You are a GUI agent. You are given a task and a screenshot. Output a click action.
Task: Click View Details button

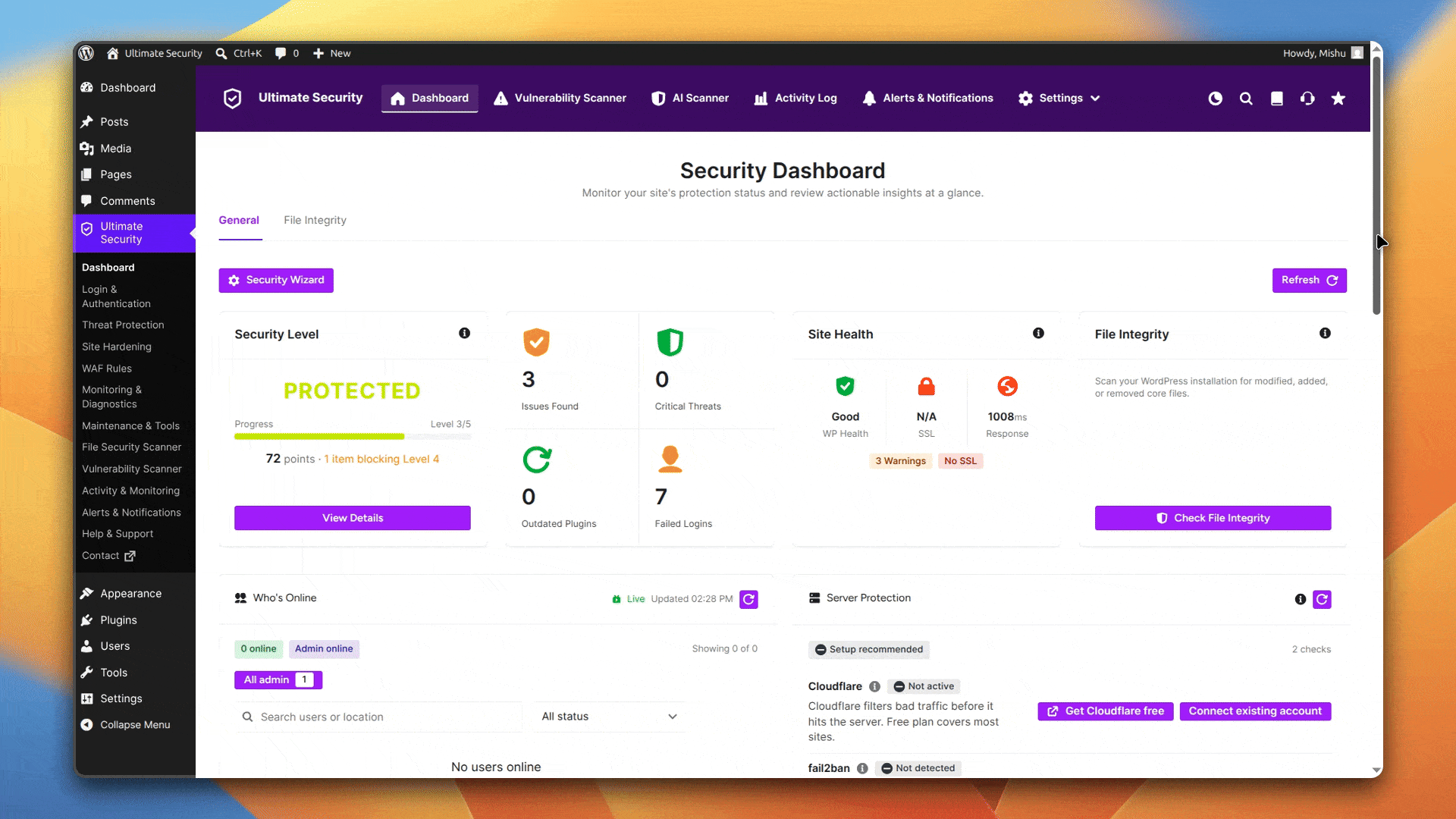tap(353, 518)
